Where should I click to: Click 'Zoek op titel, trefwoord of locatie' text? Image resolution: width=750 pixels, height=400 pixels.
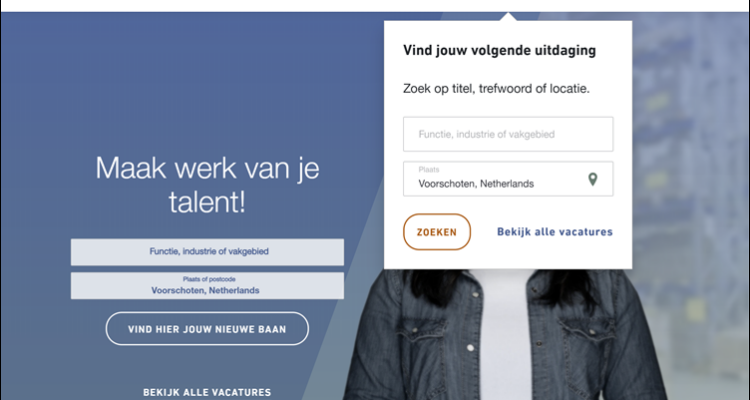(496, 88)
